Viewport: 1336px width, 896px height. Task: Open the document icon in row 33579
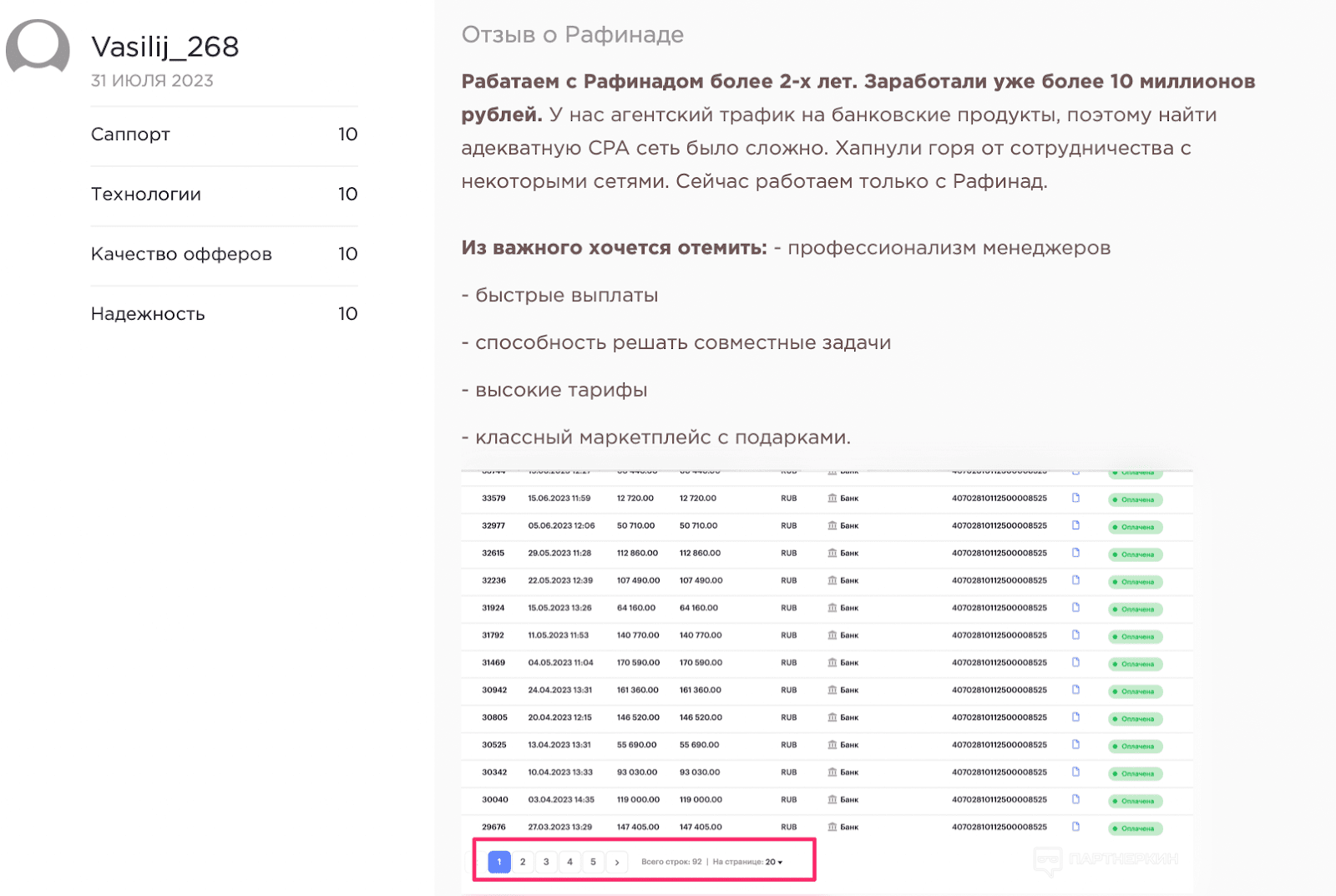point(1075,498)
